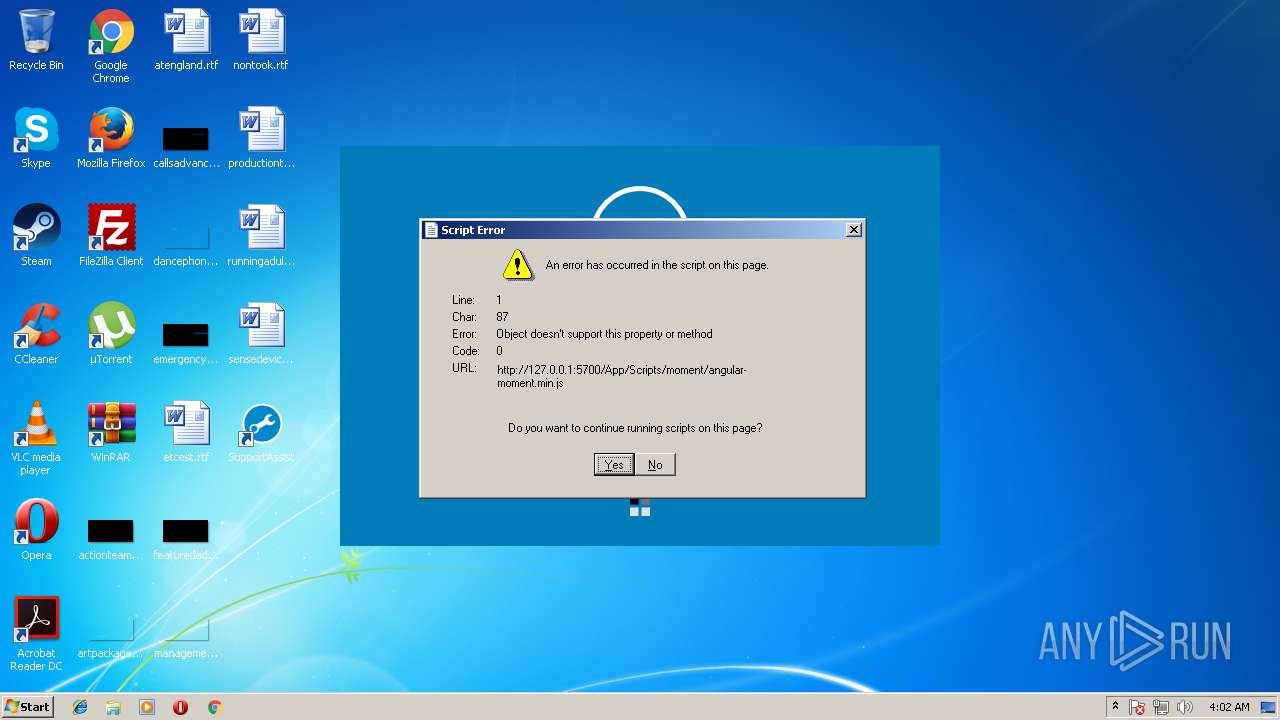This screenshot has height=720, width=1280.
Task: Select the featuredad… desktop file
Action: 186,537
